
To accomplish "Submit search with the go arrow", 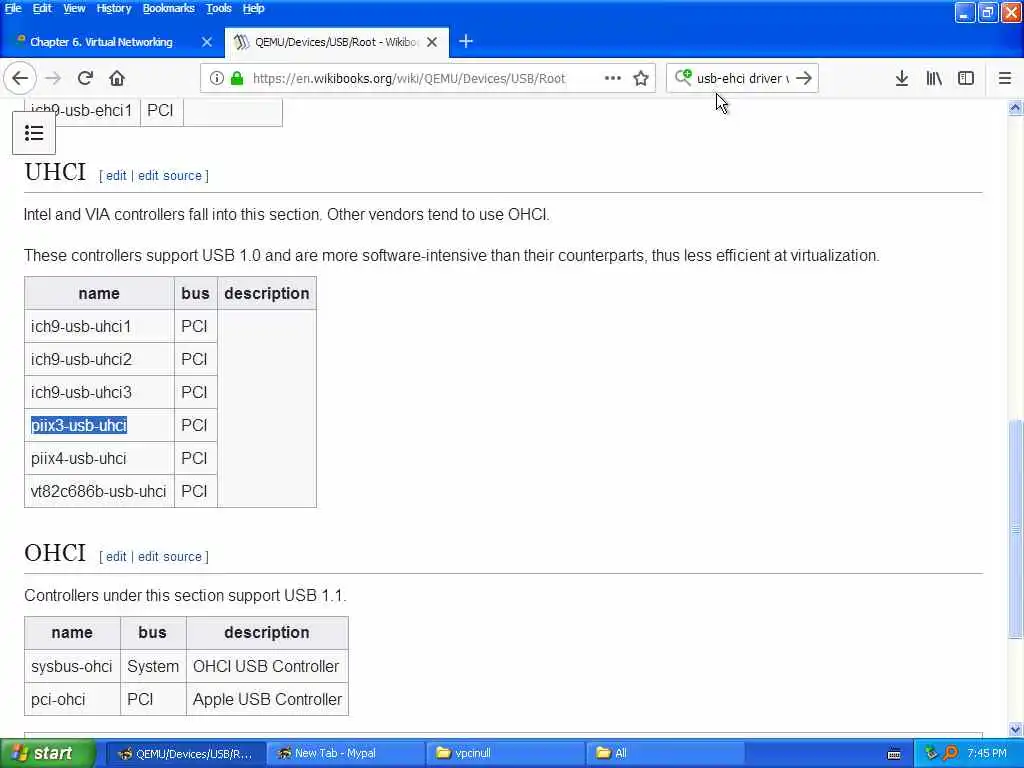I will tap(804, 78).
